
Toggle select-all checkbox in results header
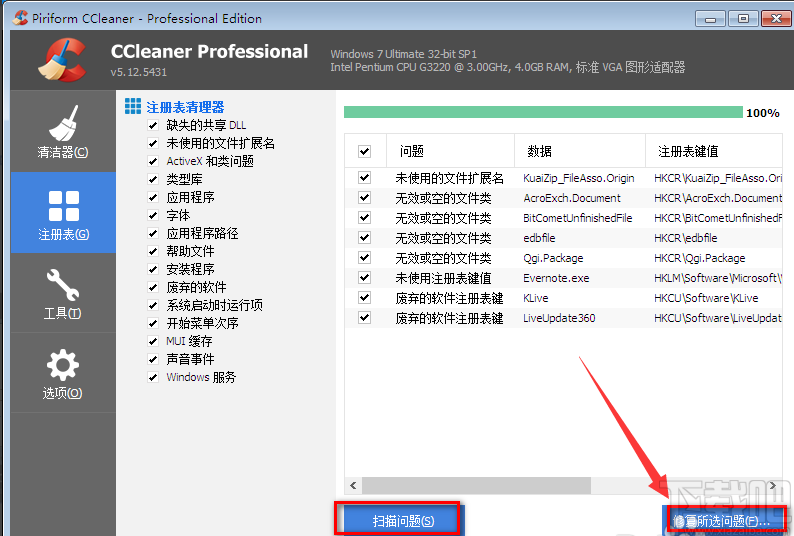pyautogui.click(x=364, y=151)
